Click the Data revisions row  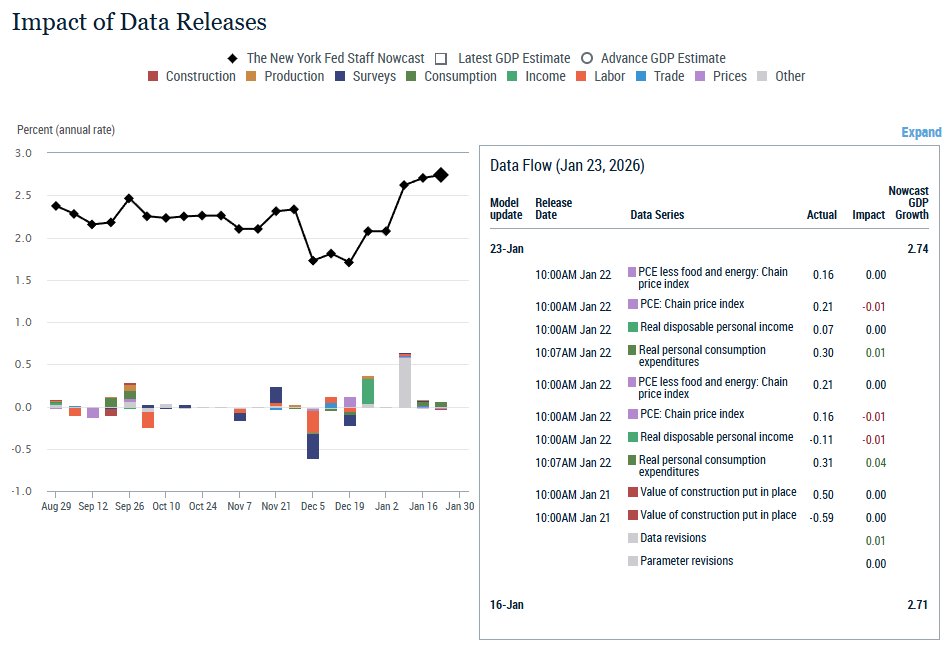click(673, 538)
